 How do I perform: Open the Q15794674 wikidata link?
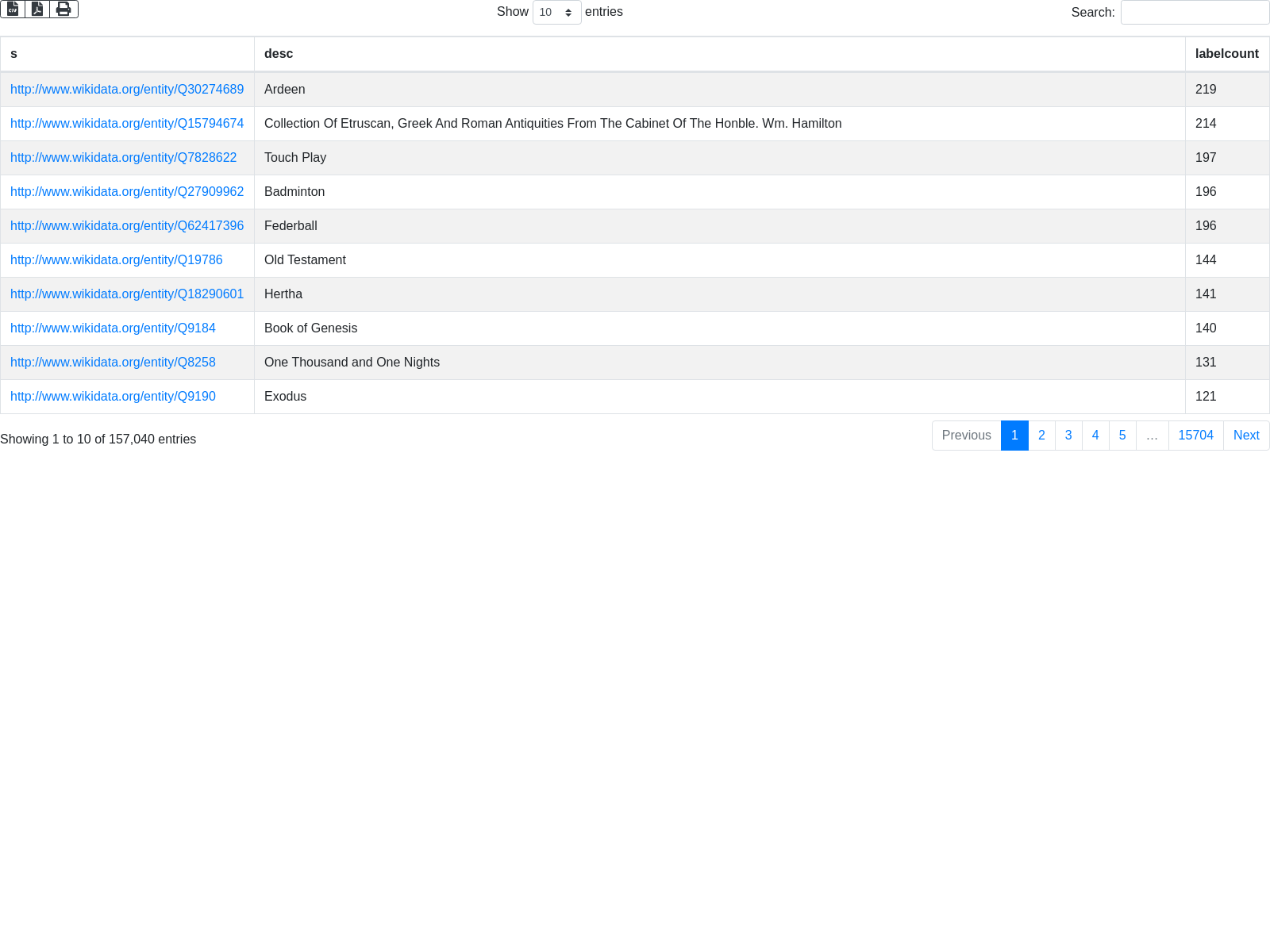point(127,124)
